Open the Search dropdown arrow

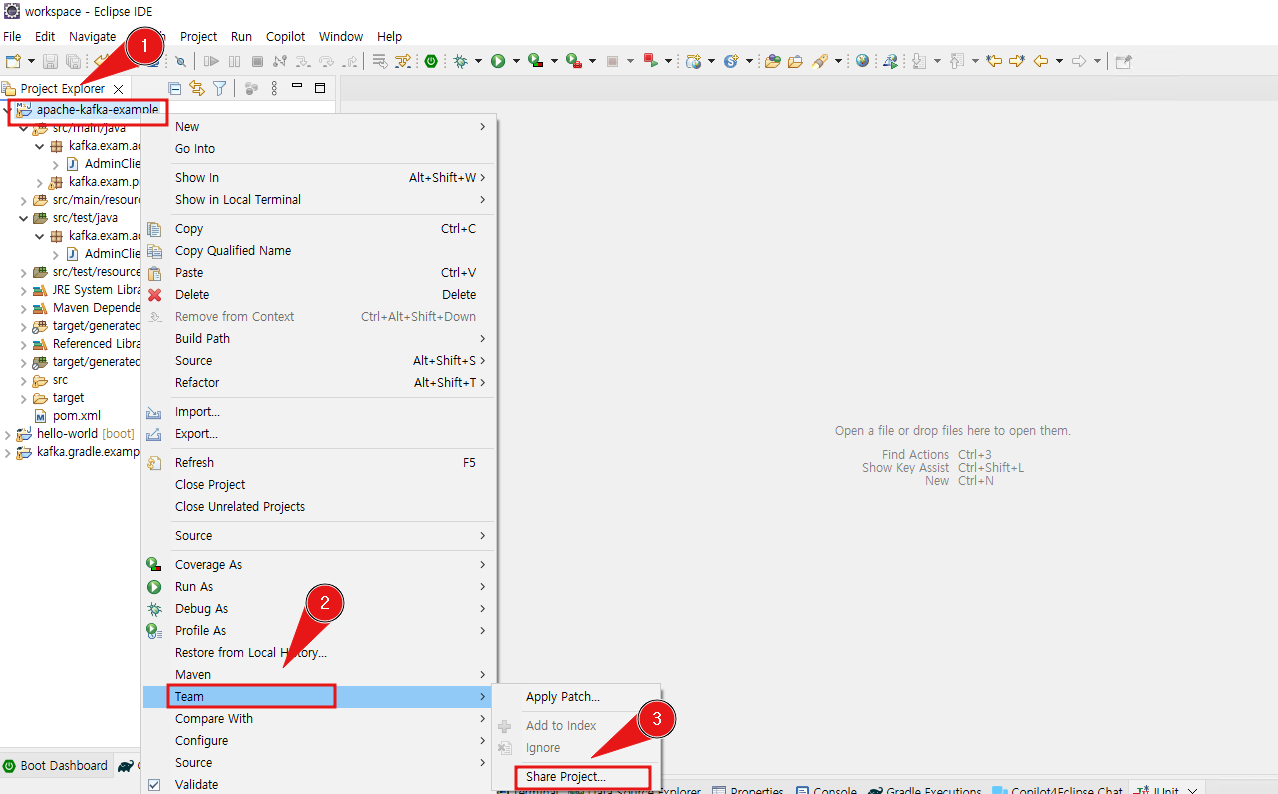[838, 61]
